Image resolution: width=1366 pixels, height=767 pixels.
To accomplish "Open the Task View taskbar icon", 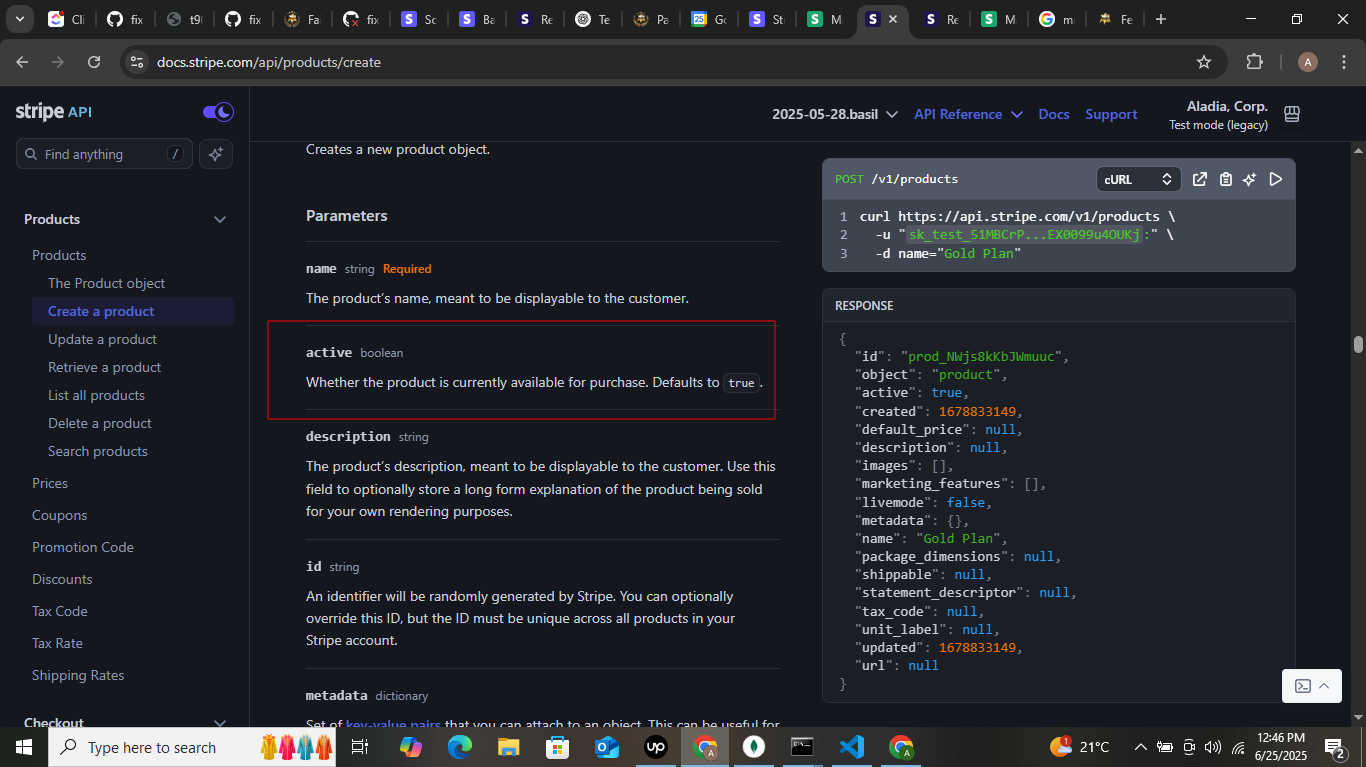I will [360, 747].
